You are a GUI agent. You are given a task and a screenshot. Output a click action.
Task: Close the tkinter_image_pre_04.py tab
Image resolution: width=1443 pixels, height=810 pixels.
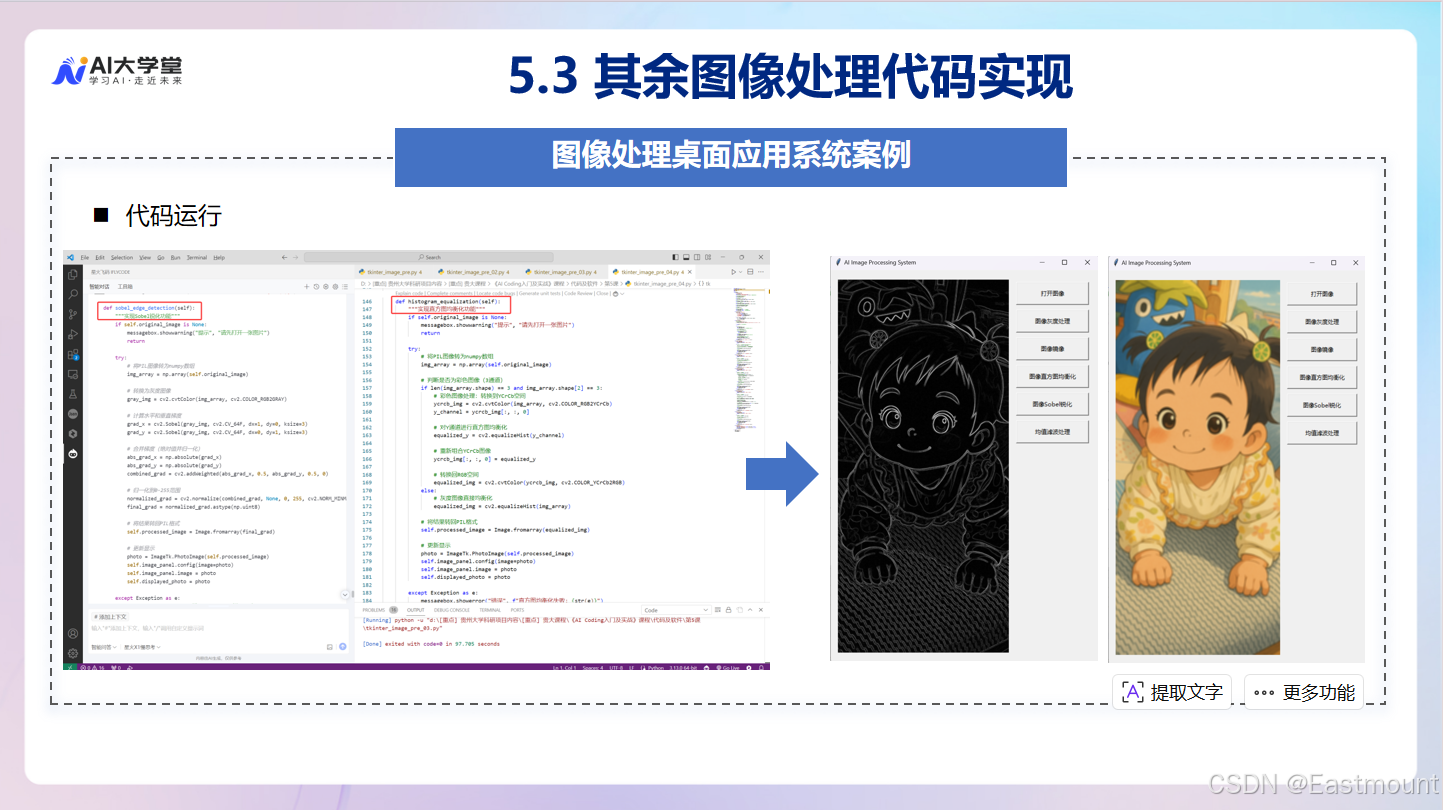coord(690,272)
